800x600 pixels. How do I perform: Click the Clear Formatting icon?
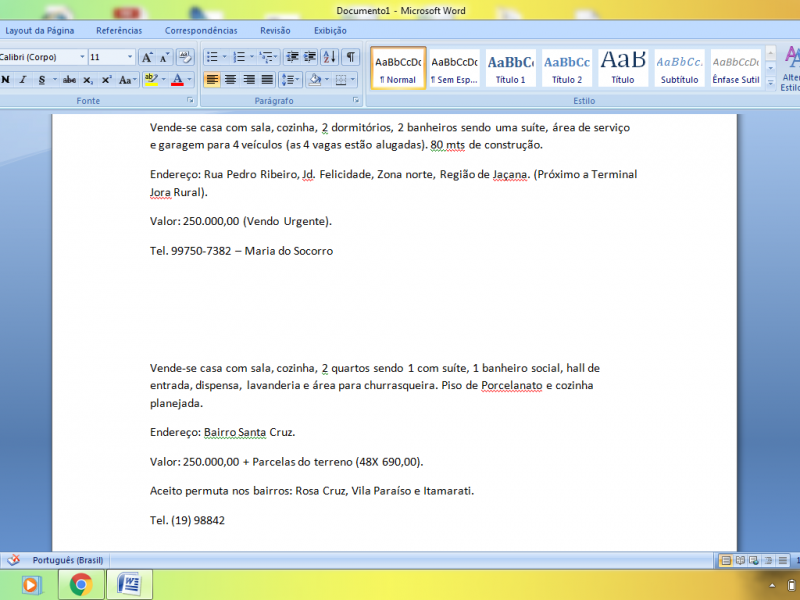coord(185,57)
